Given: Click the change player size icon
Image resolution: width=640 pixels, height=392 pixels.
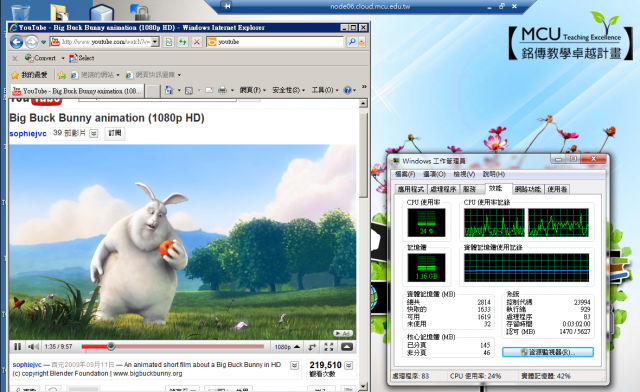Looking at the screenshot, I should 312,347.
